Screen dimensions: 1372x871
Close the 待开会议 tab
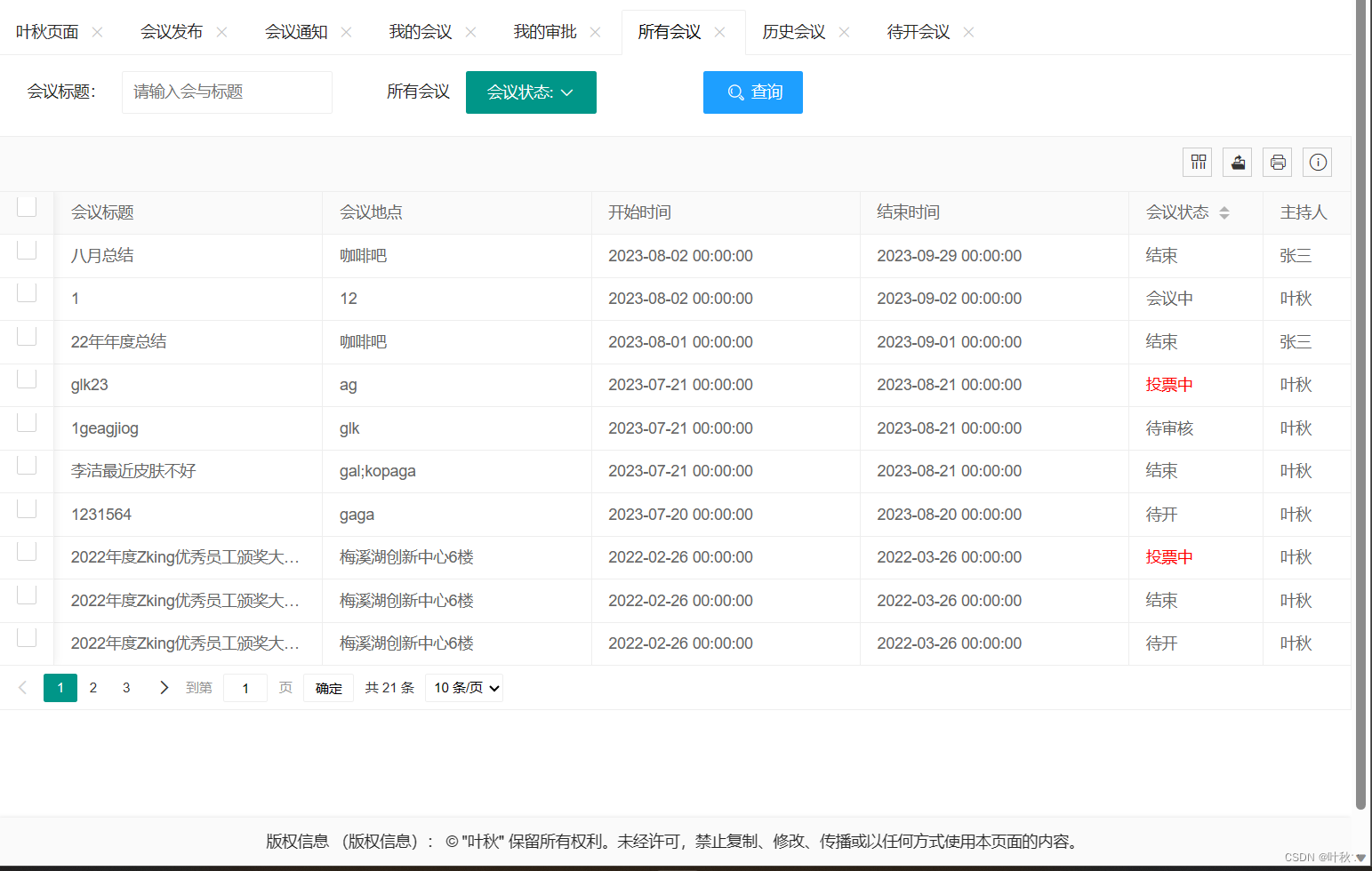tap(969, 32)
